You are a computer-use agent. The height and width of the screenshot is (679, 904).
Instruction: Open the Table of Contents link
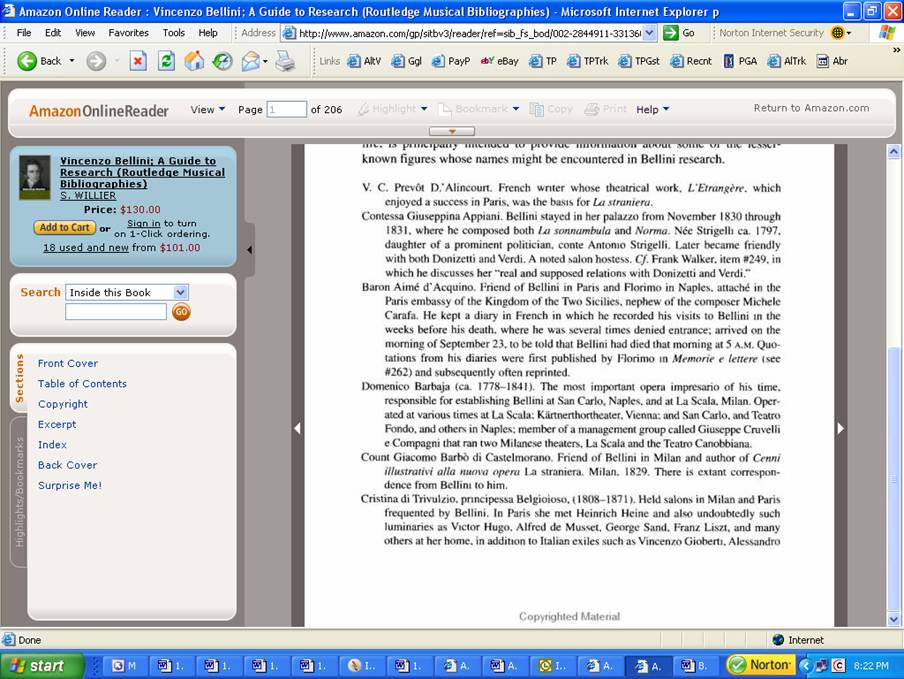(82, 384)
